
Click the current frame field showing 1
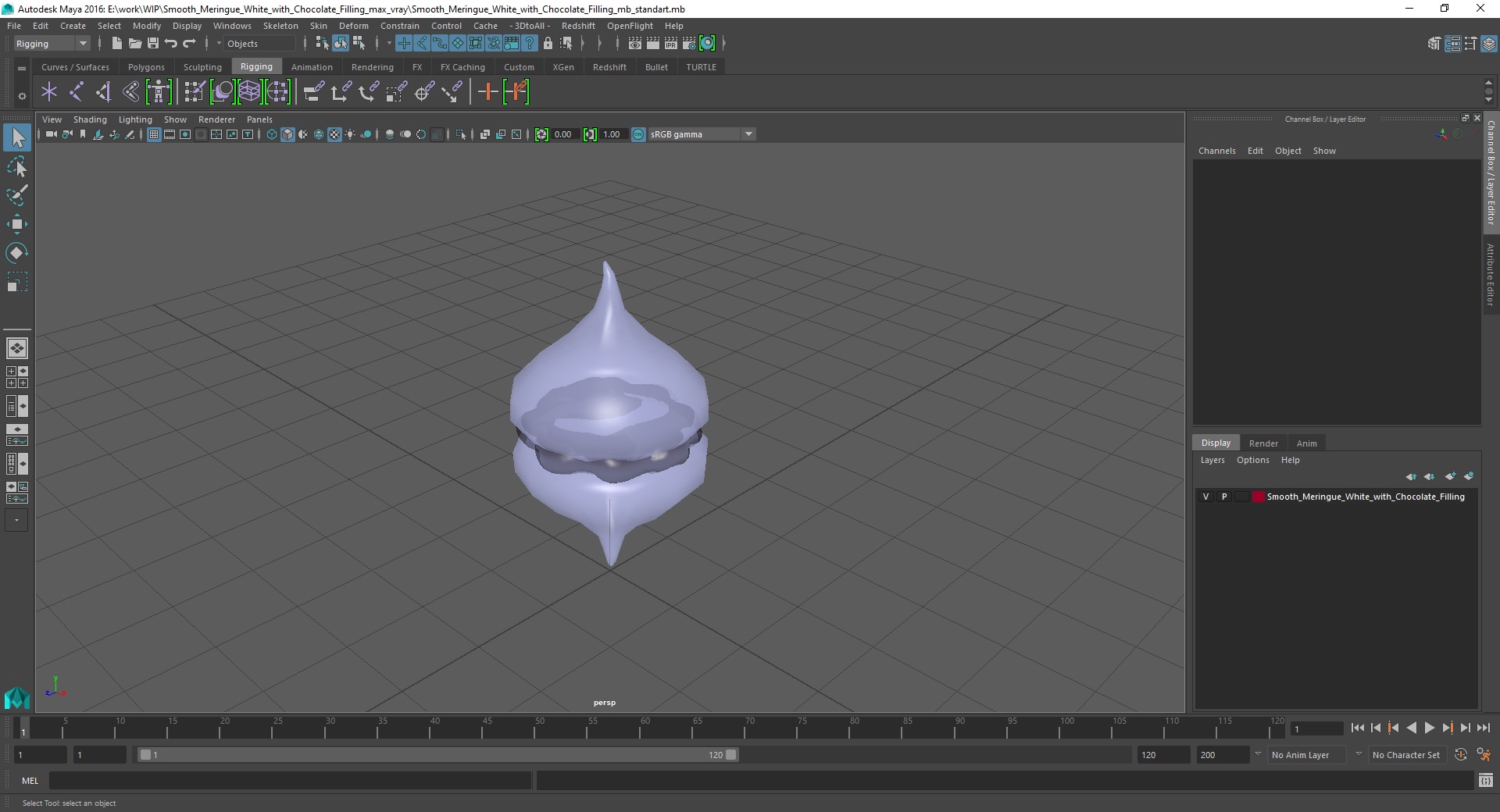pos(1316,729)
